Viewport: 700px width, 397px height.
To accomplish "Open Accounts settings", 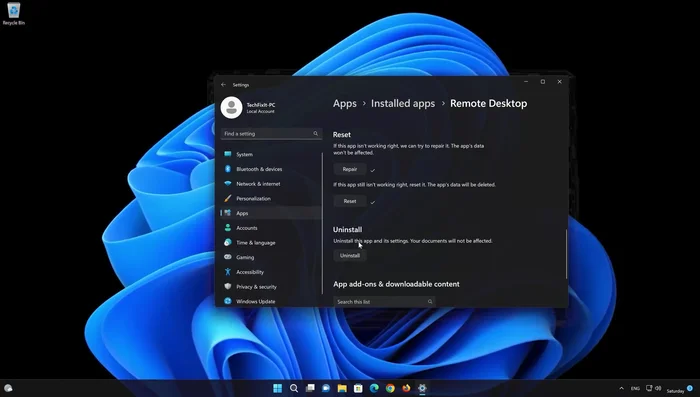I will click(x=271, y=228).
